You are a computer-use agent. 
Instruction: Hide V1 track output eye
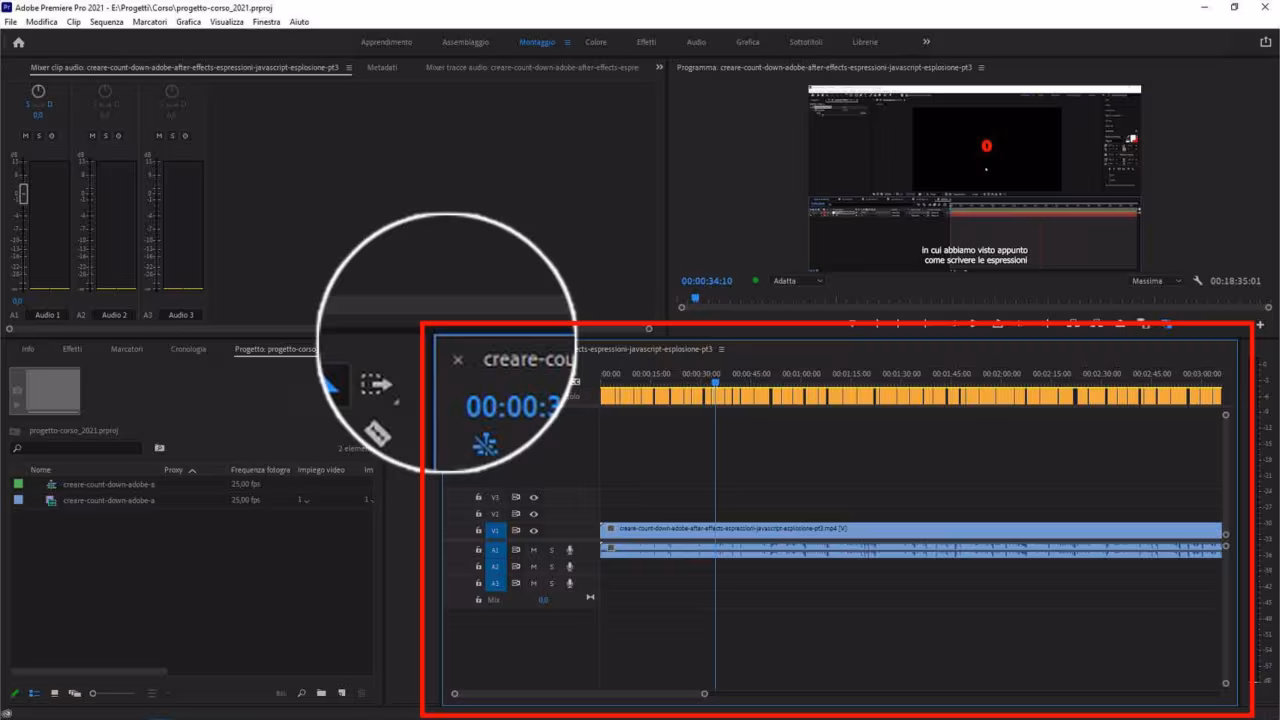tap(534, 530)
